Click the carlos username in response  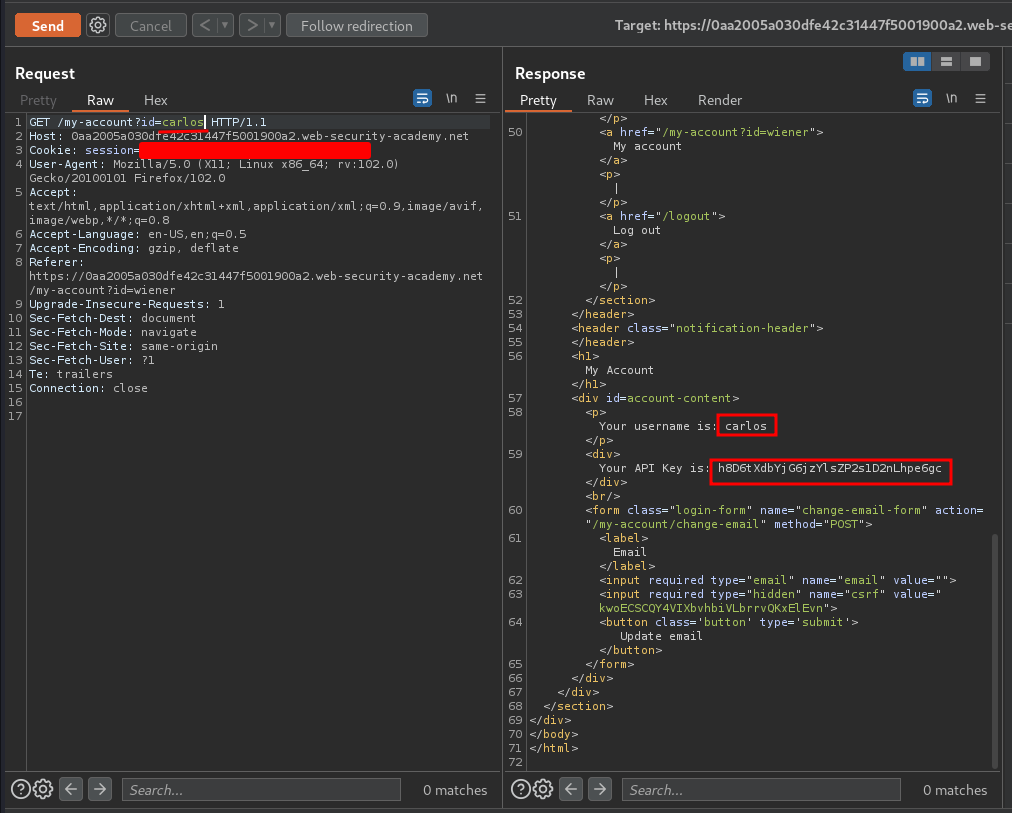pyautogui.click(x=746, y=426)
